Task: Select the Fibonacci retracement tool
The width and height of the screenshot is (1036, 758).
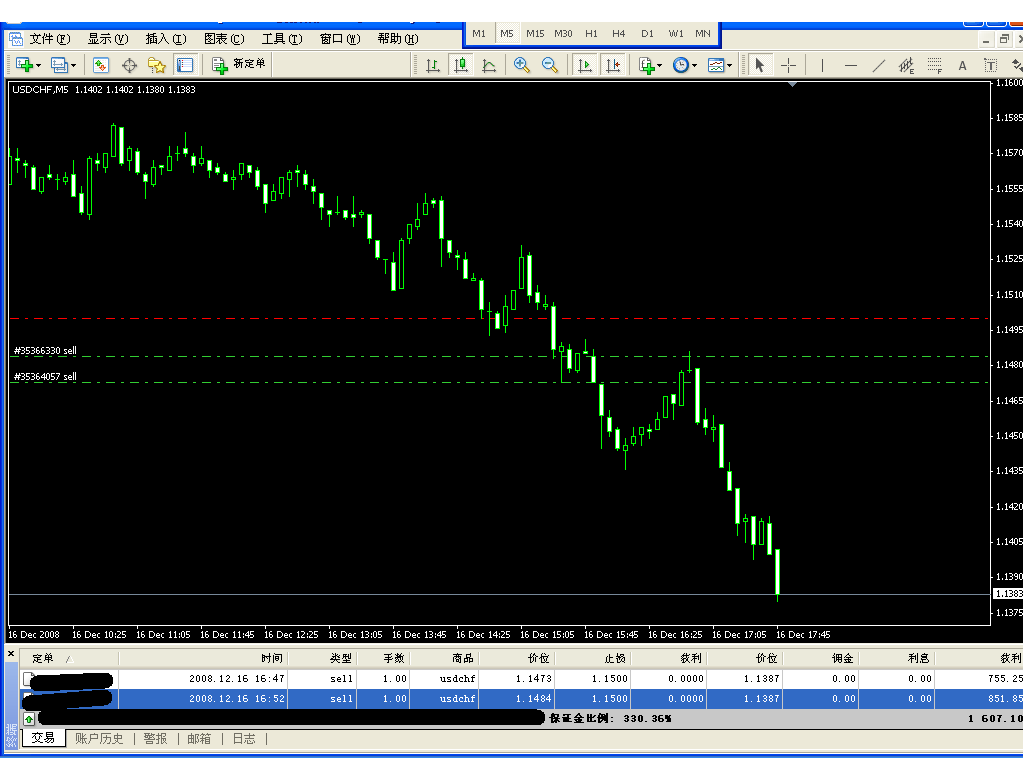Action: point(935,65)
